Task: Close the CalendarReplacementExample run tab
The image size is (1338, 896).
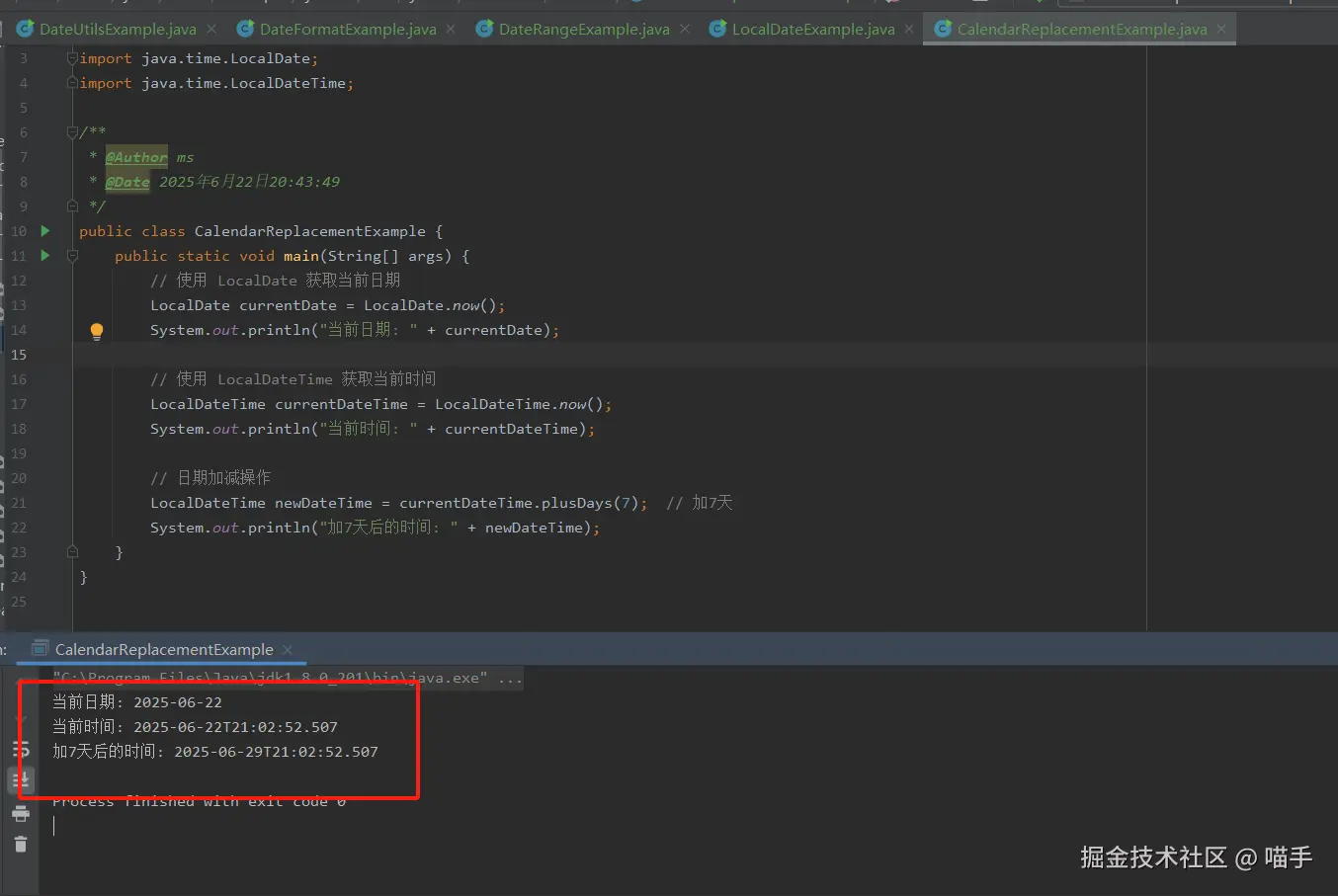Action: point(288,650)
